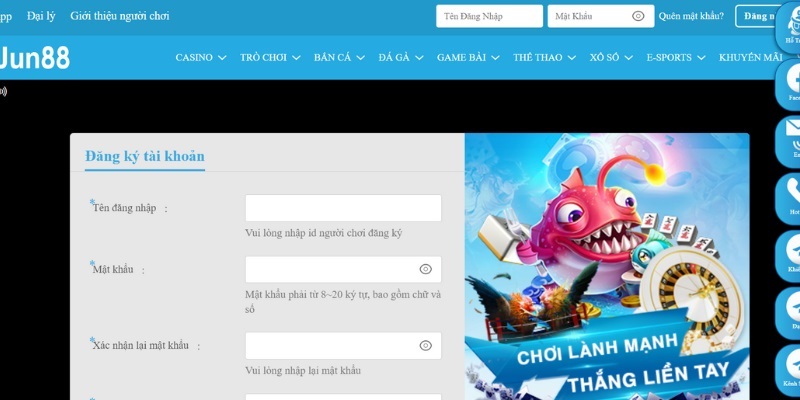Viewport: 800px width, 400px height.
Task: Open the XỔ SỐ menu item
Action: (605, 57)
